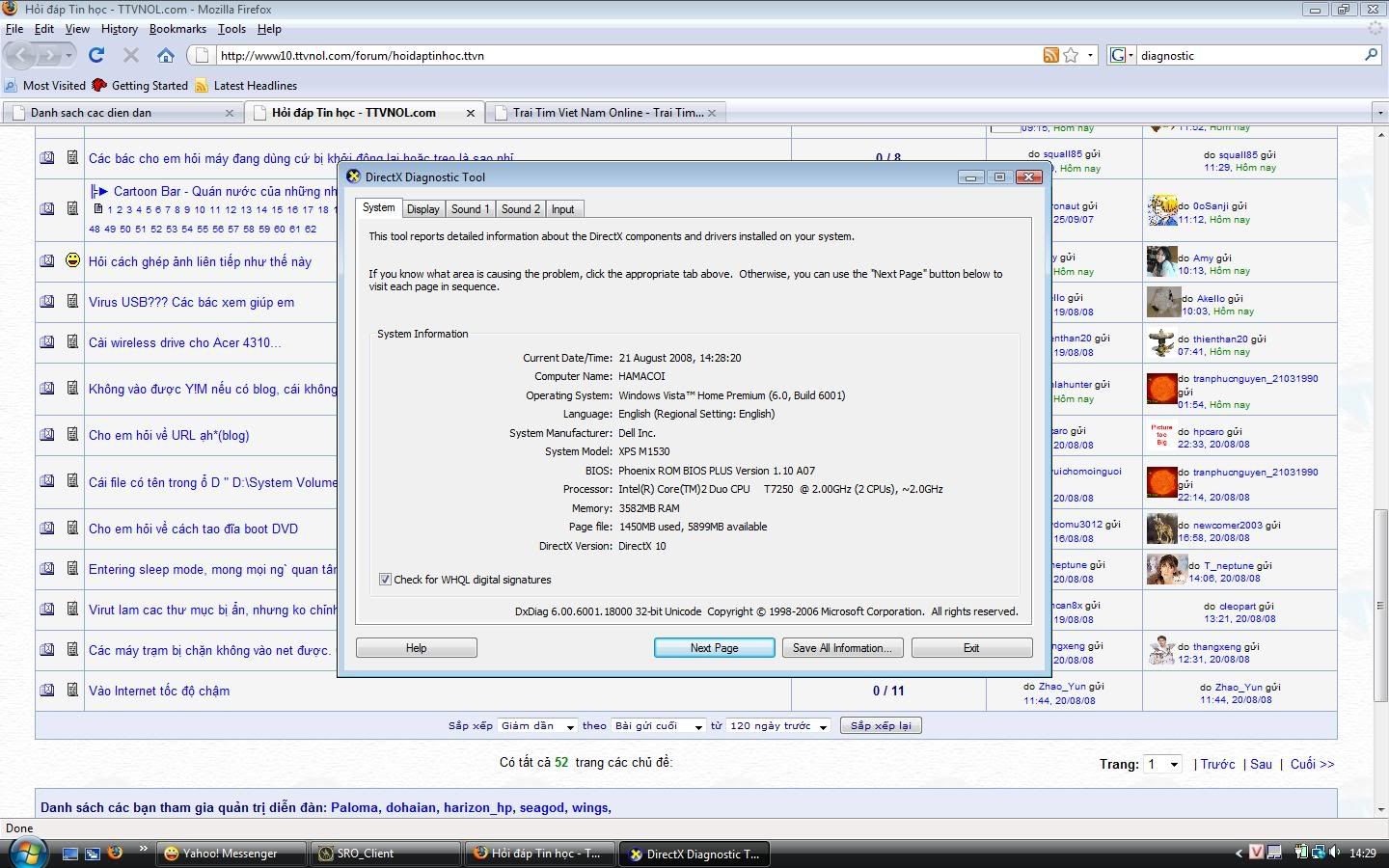1389x868 pixels.
Task: Open the 120 ngày trước time range dropdown
Action: pyautogui.click(x=779, y=726)
